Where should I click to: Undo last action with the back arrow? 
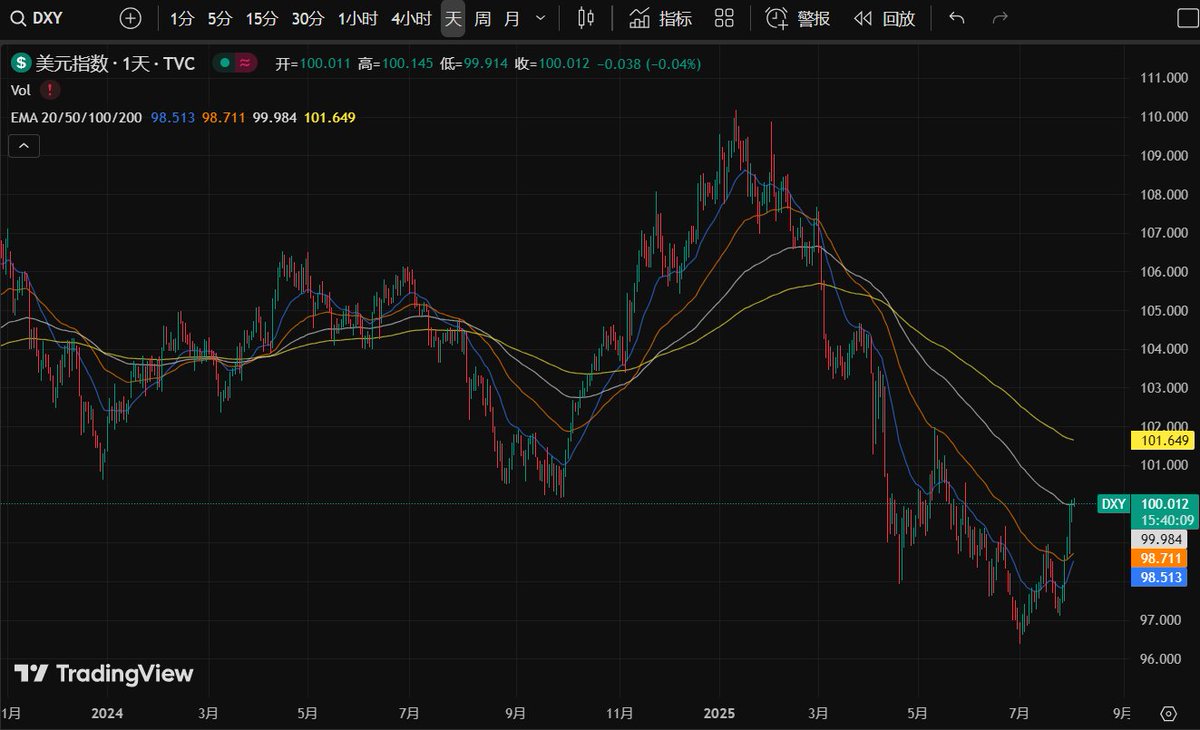(x=957, y=18)
